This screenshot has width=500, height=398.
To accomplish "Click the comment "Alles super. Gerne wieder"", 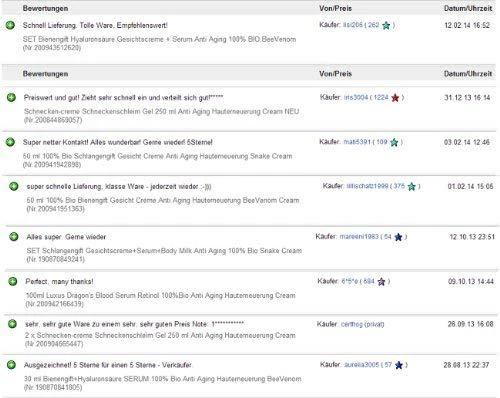I will pyautogui.click(x=66, y=237).
